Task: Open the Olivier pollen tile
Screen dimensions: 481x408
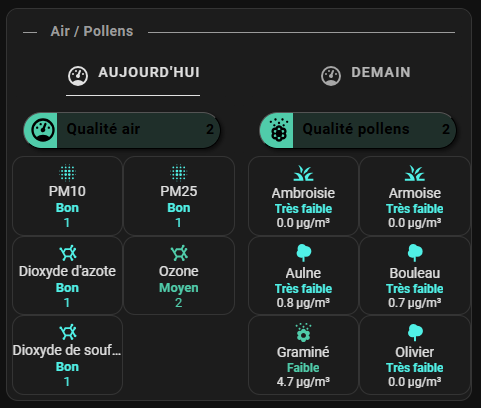Action: [x=415, y=355]
